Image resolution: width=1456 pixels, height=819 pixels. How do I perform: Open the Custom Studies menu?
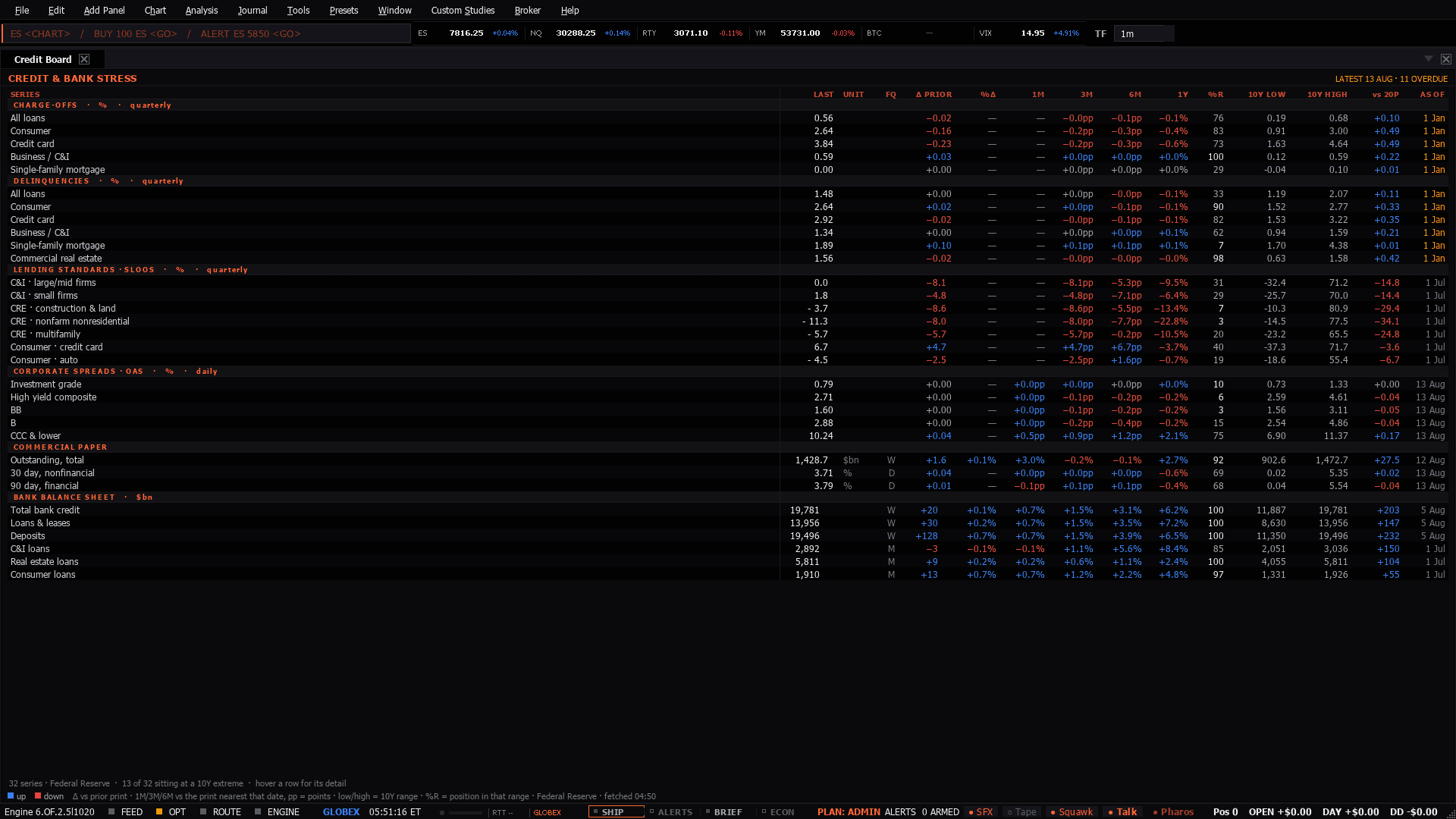[463, 10]
